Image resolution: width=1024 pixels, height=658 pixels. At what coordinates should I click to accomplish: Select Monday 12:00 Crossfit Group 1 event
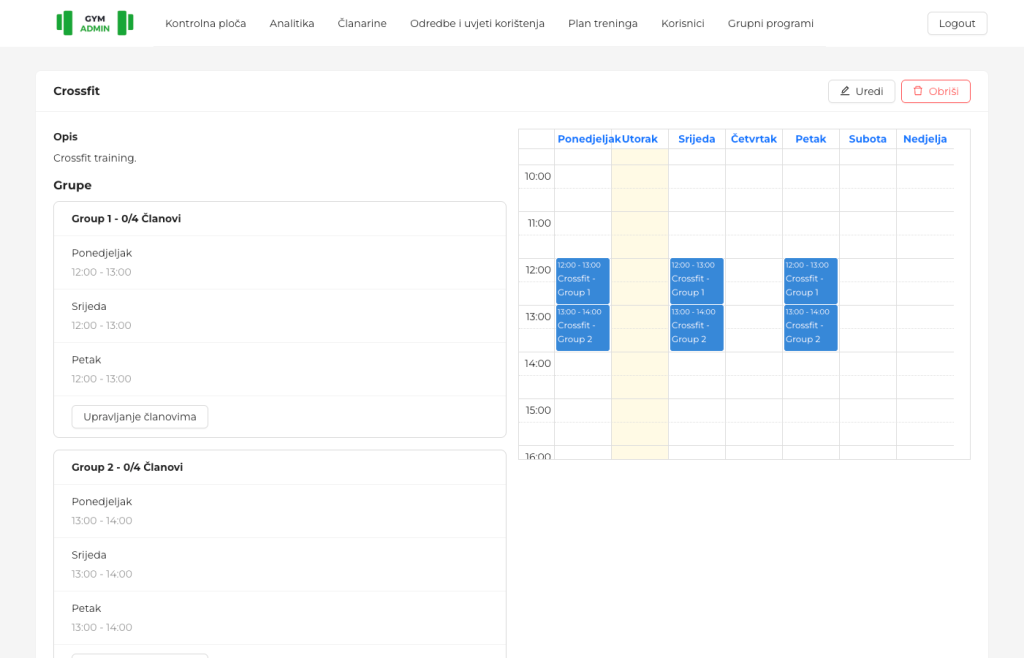coord(583,281)
